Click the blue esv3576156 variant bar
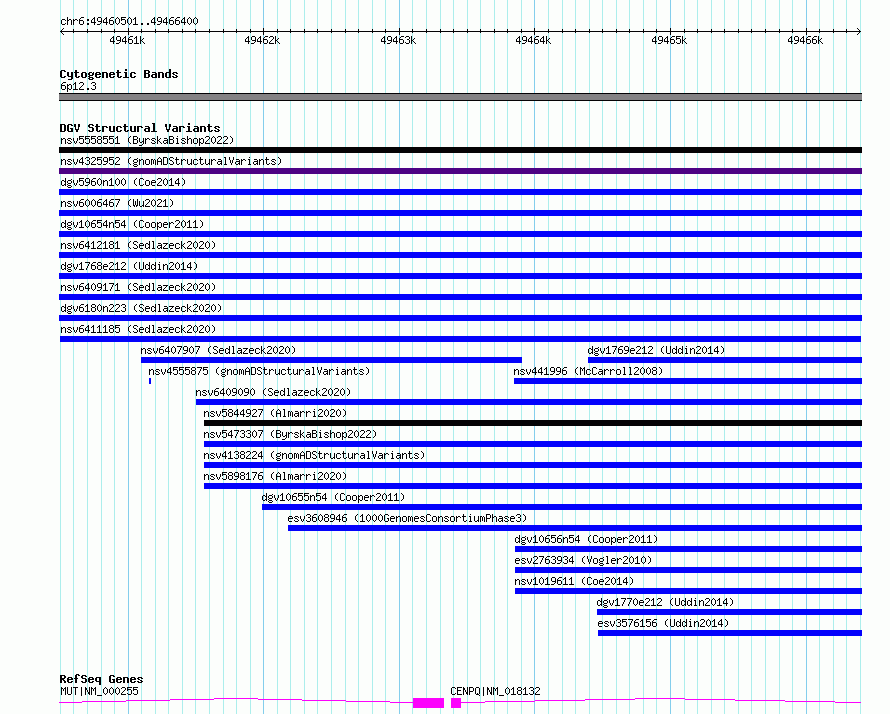 tap(730, 633)
